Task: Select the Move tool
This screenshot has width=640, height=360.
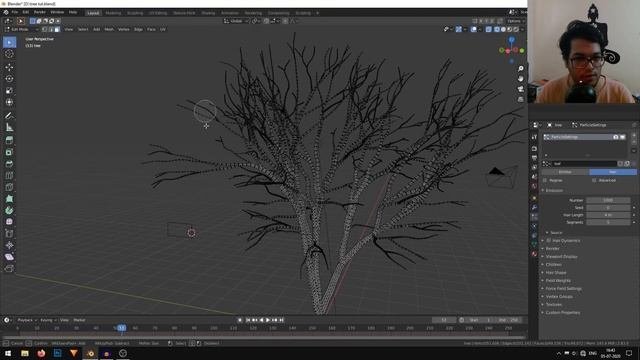Action: pos(9,67)
